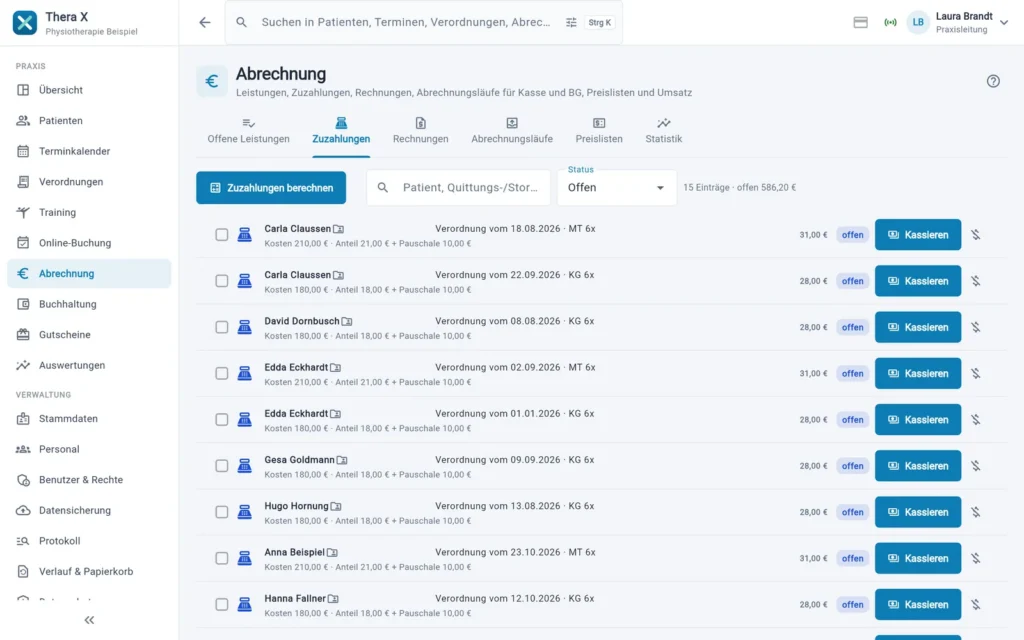Click the card icon in top bar
This screenshot has width=1024, height=640.
coord(861,22)
